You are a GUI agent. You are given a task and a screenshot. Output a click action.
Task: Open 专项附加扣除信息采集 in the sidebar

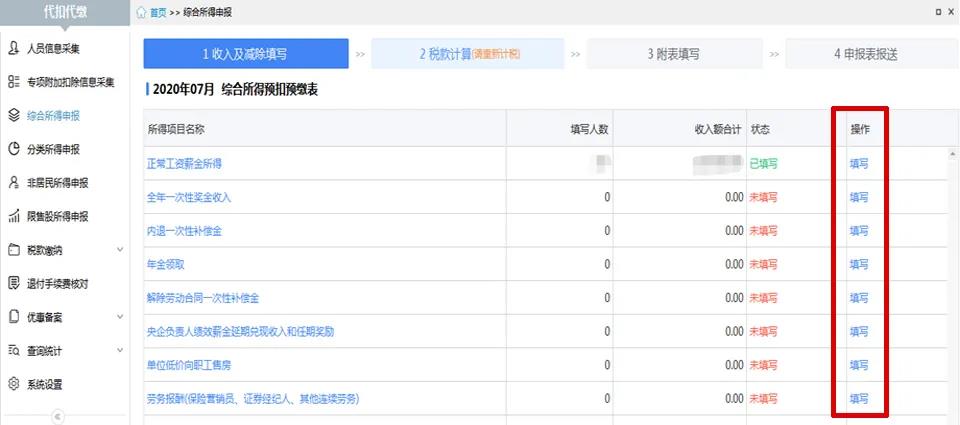[71, 82]
